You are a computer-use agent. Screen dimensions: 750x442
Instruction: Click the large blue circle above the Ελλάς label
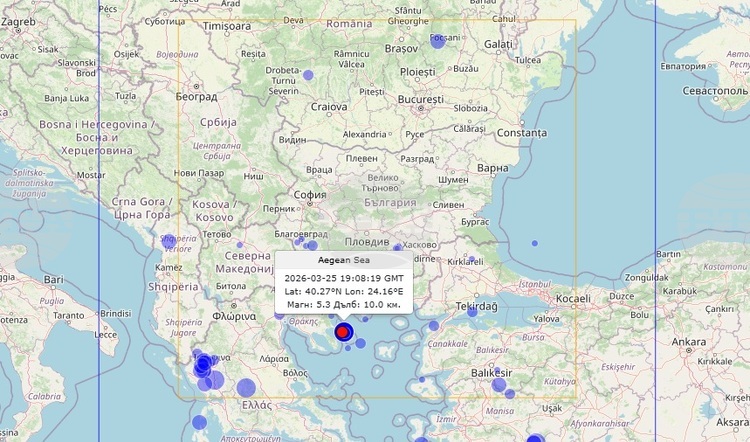coord(246,388)
